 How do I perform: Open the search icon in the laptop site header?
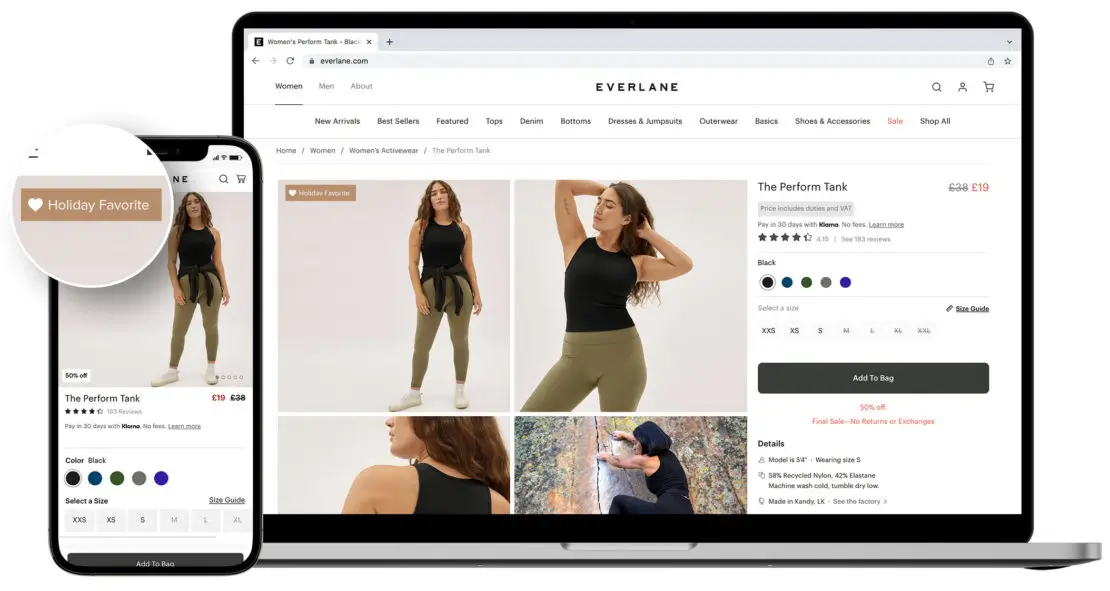pyautogui.click(x=936, y=87)
